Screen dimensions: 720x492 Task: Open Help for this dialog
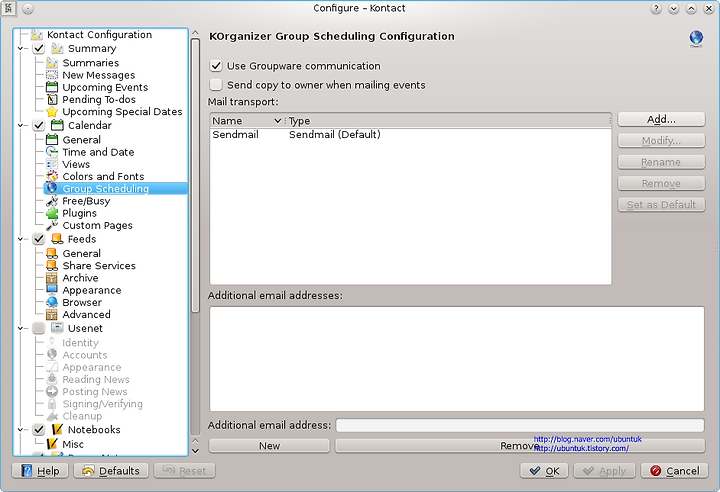point(40,471)
